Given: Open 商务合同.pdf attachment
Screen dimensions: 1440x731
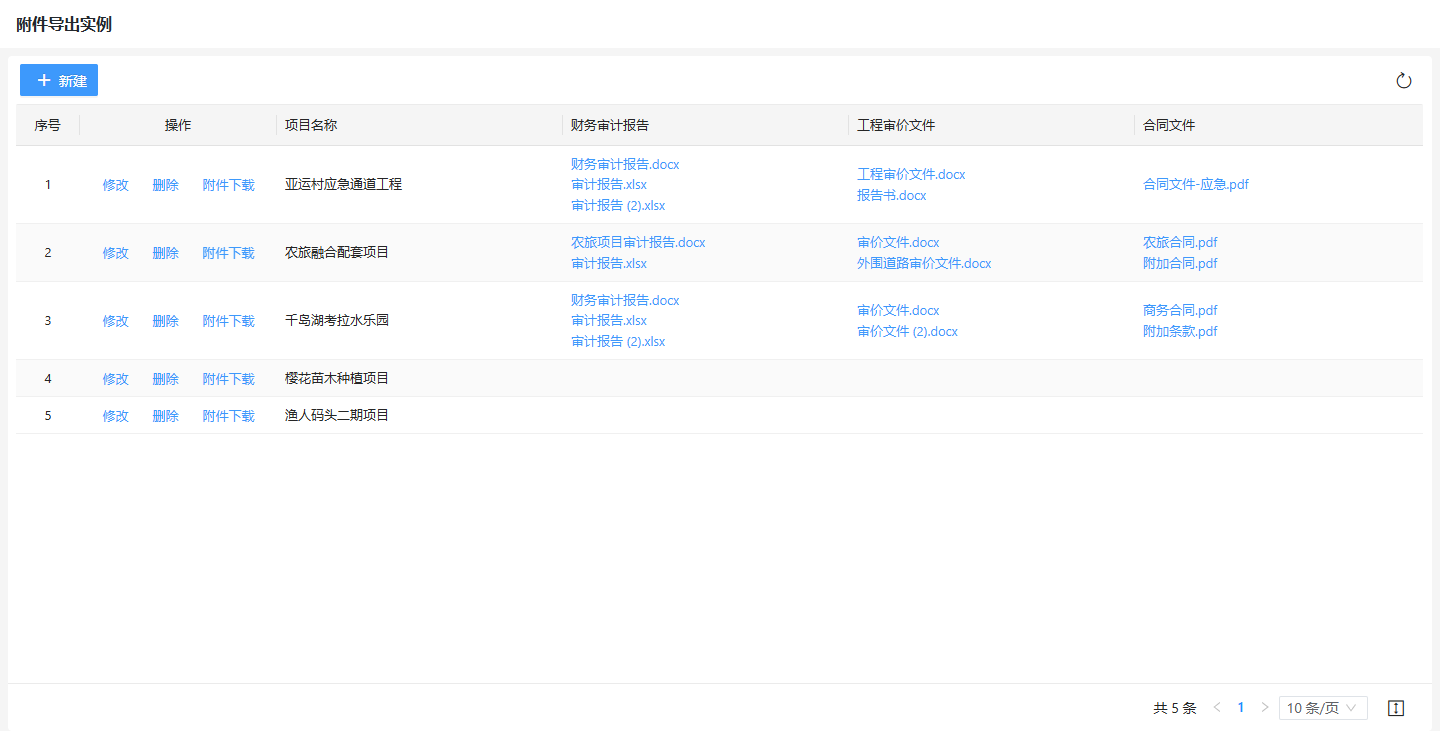Looking at the screenshot, I should 1180,311.
